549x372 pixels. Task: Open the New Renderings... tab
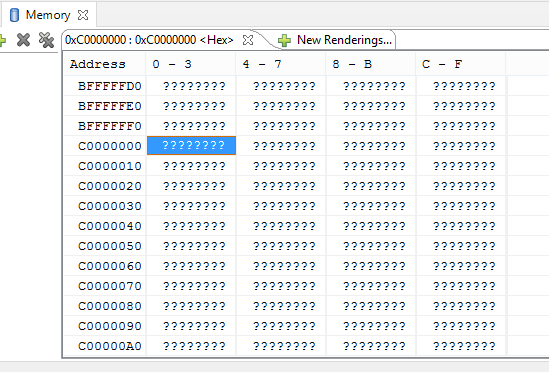pos(344,40)
